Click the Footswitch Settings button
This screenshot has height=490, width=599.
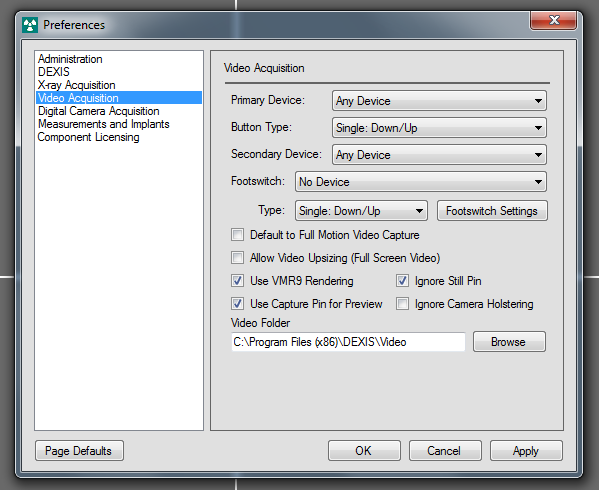point(492,211)
